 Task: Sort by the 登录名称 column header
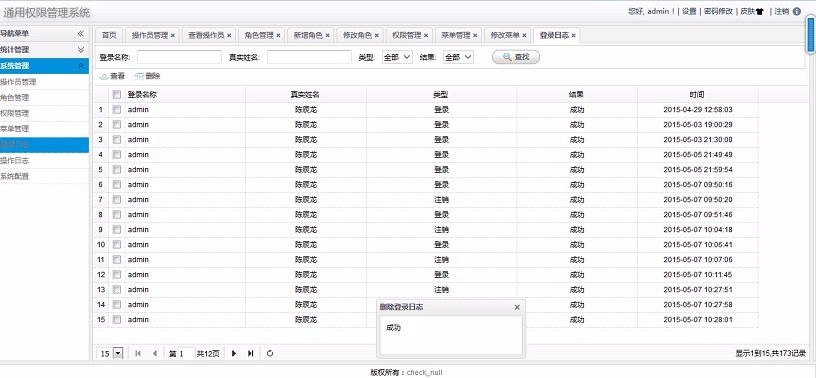(x=185, y=95)
